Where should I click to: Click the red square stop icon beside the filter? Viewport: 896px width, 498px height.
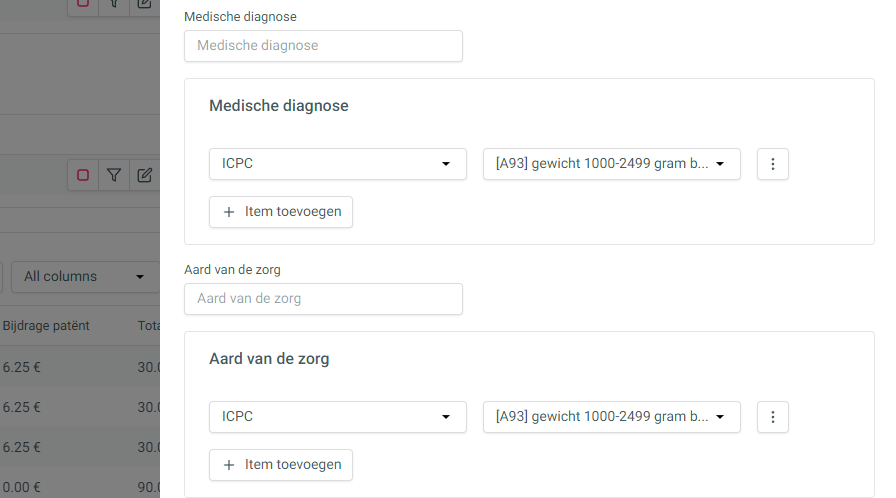(x=83, y=175)
